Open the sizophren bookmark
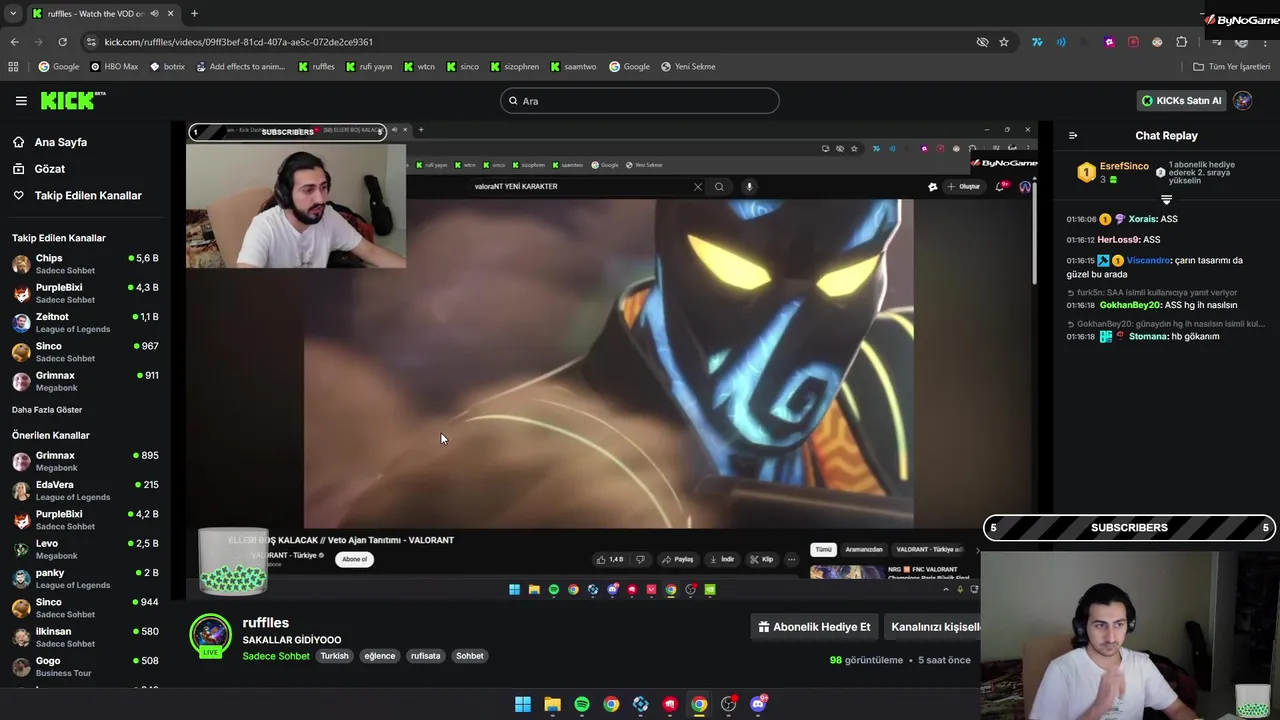Image resolution: width=1280 pixels, height=720 pixels. (514, 67)
